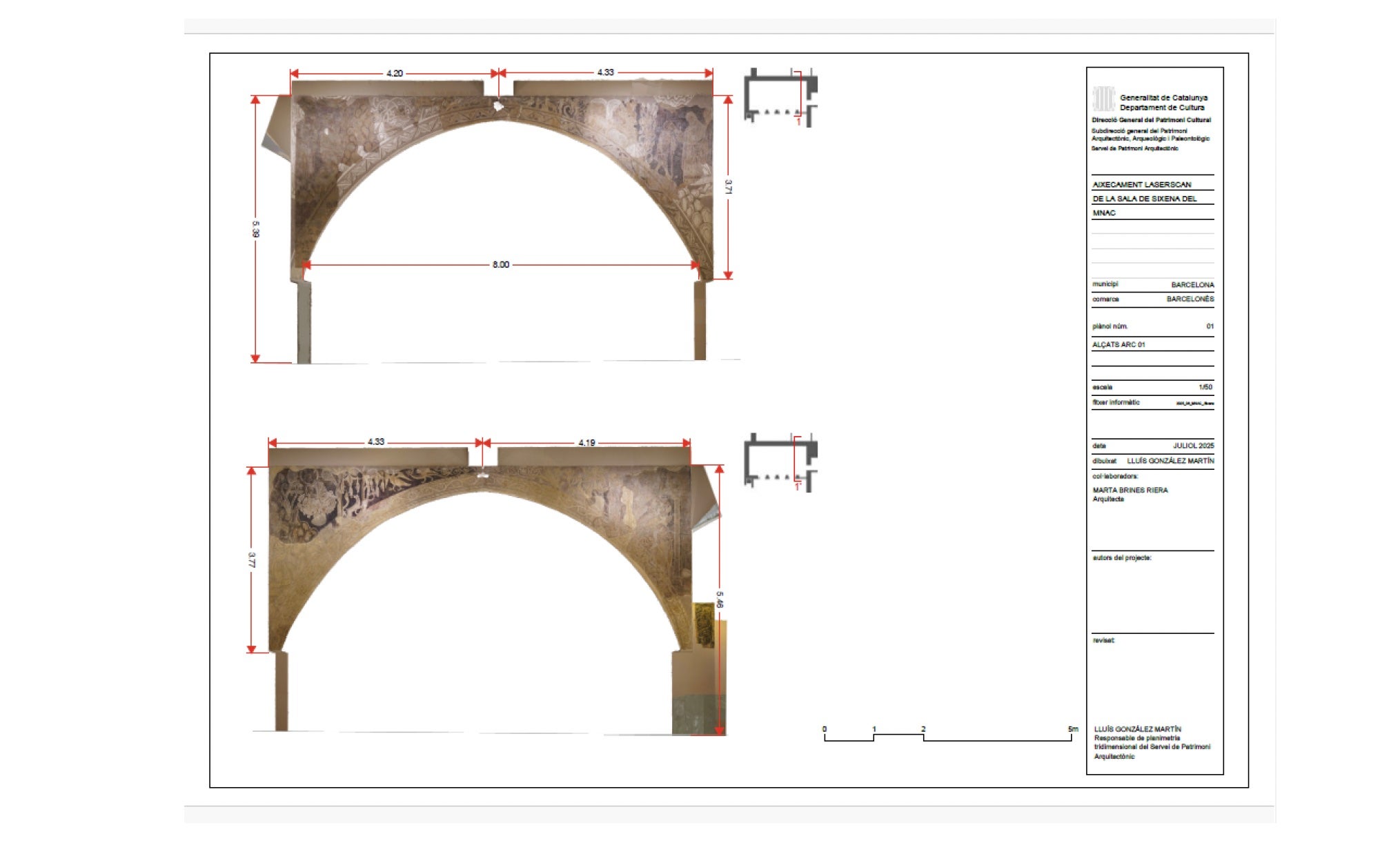Image resolution: width=1400 pixels, height=843 pixels.
Task: Click the upper key plan thumbnail marked 1
Action: point(780,97)
